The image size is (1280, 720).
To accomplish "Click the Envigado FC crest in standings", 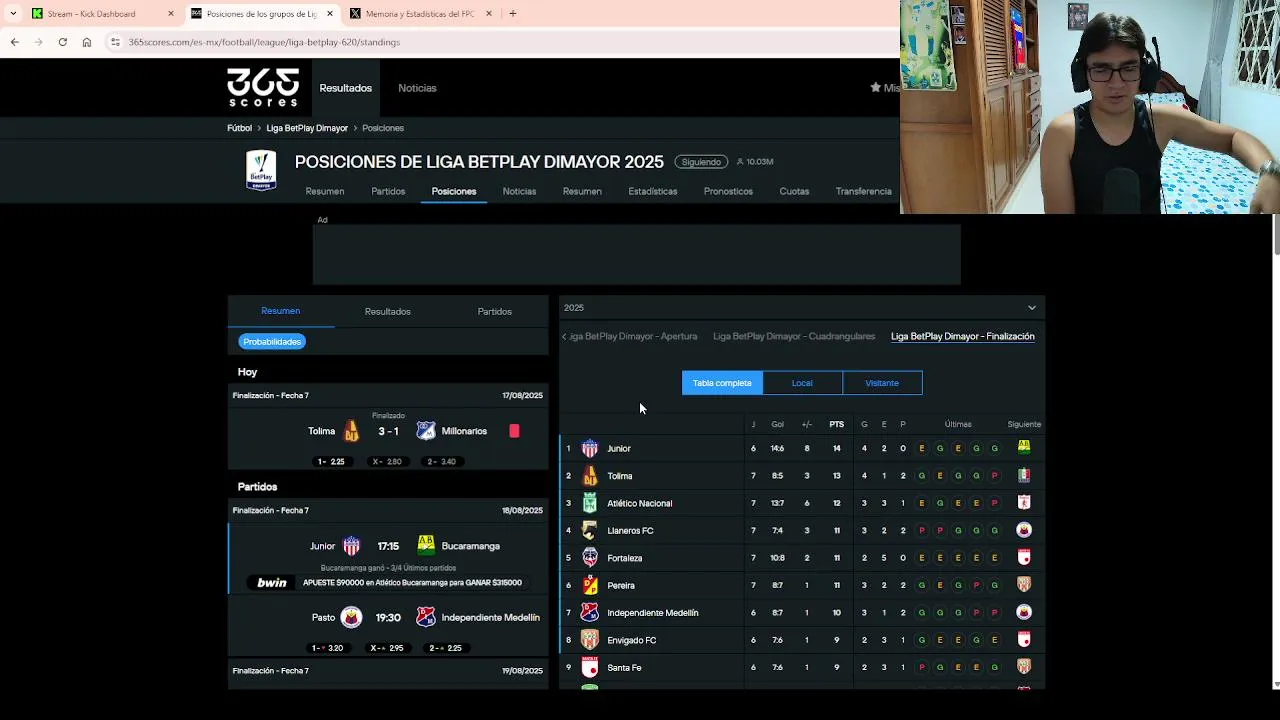I will (590, 640).
